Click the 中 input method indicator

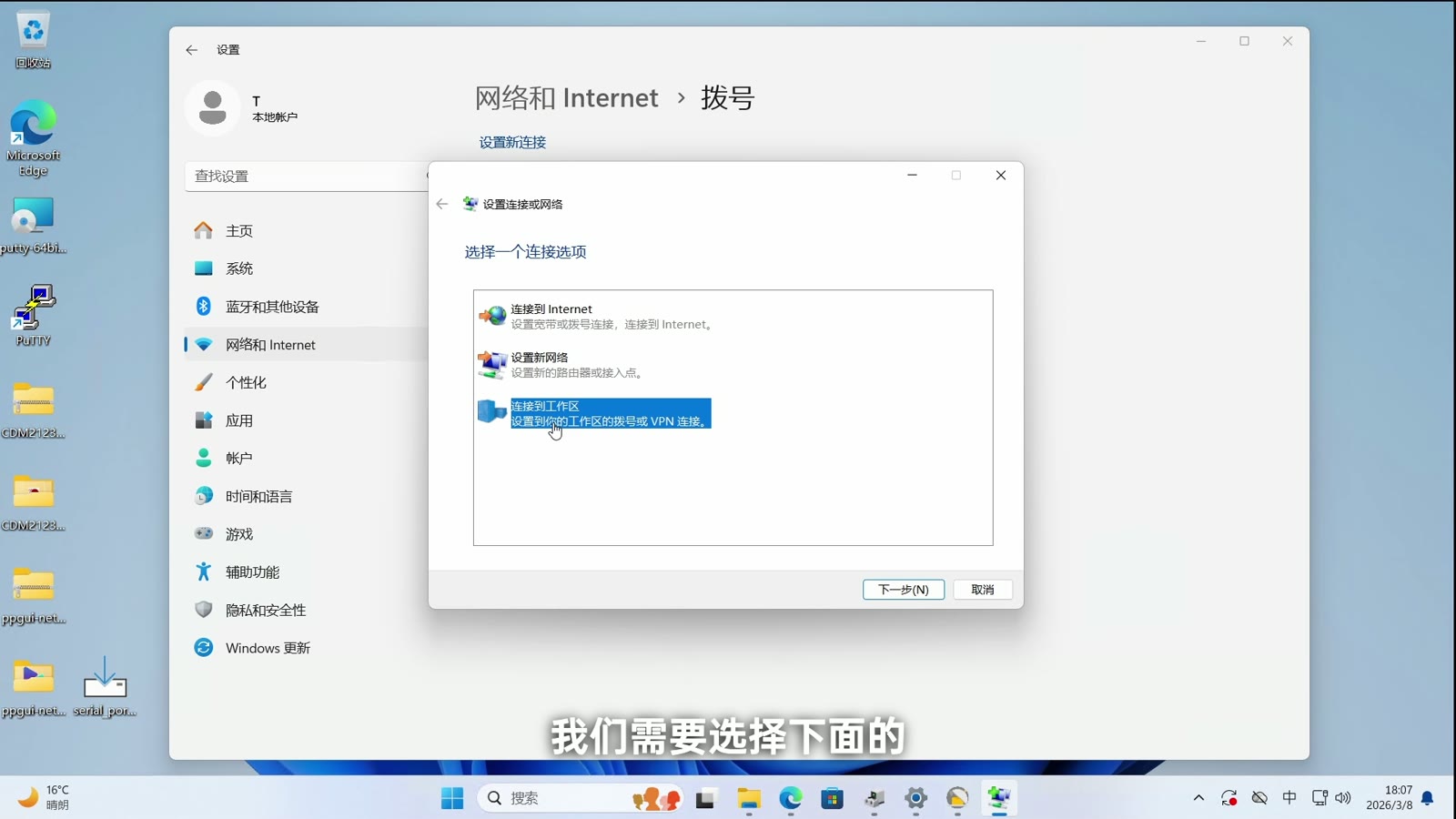click(x=1289, y=797)
